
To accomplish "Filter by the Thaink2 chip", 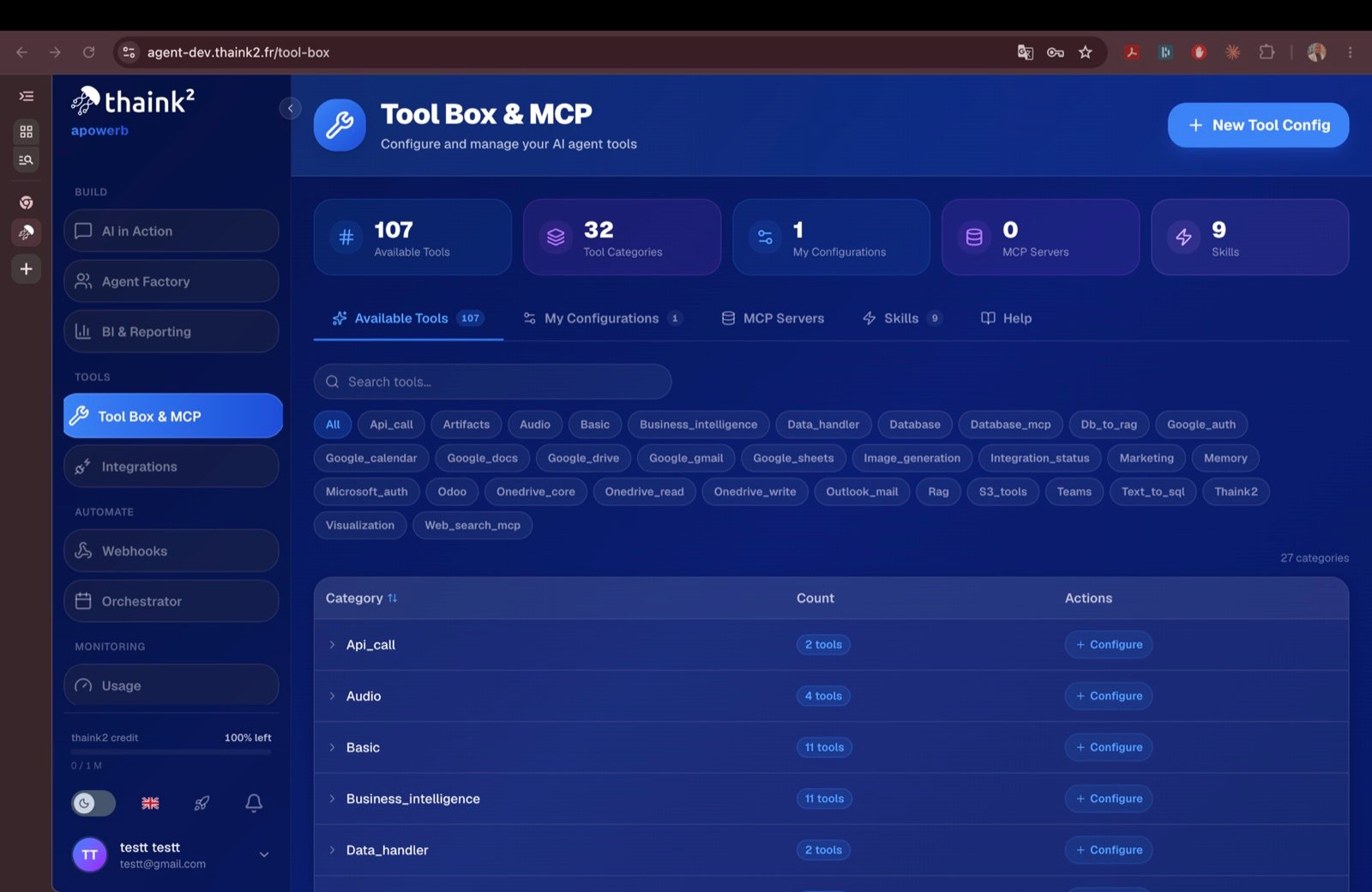I will tap(1236, 491).
